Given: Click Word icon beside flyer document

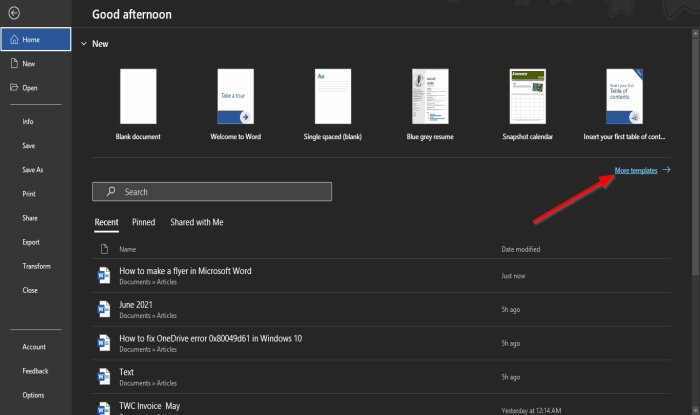Looking at the screenshot, I should click(103, 275).
